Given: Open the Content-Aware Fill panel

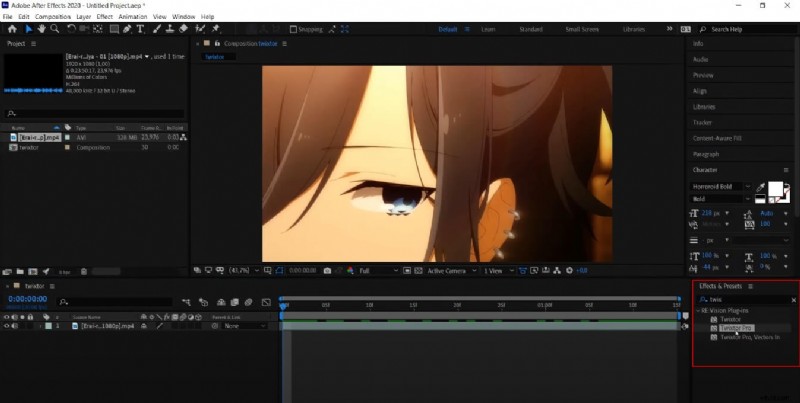Looking at the screenshot, I should [x=717, y=138].
